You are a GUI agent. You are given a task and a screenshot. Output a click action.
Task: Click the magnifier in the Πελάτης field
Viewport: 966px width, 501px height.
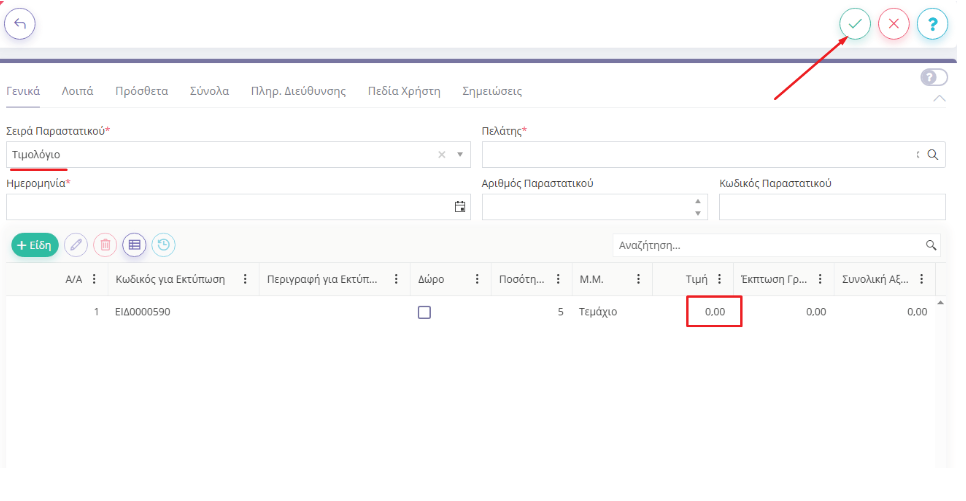(932, 155)
